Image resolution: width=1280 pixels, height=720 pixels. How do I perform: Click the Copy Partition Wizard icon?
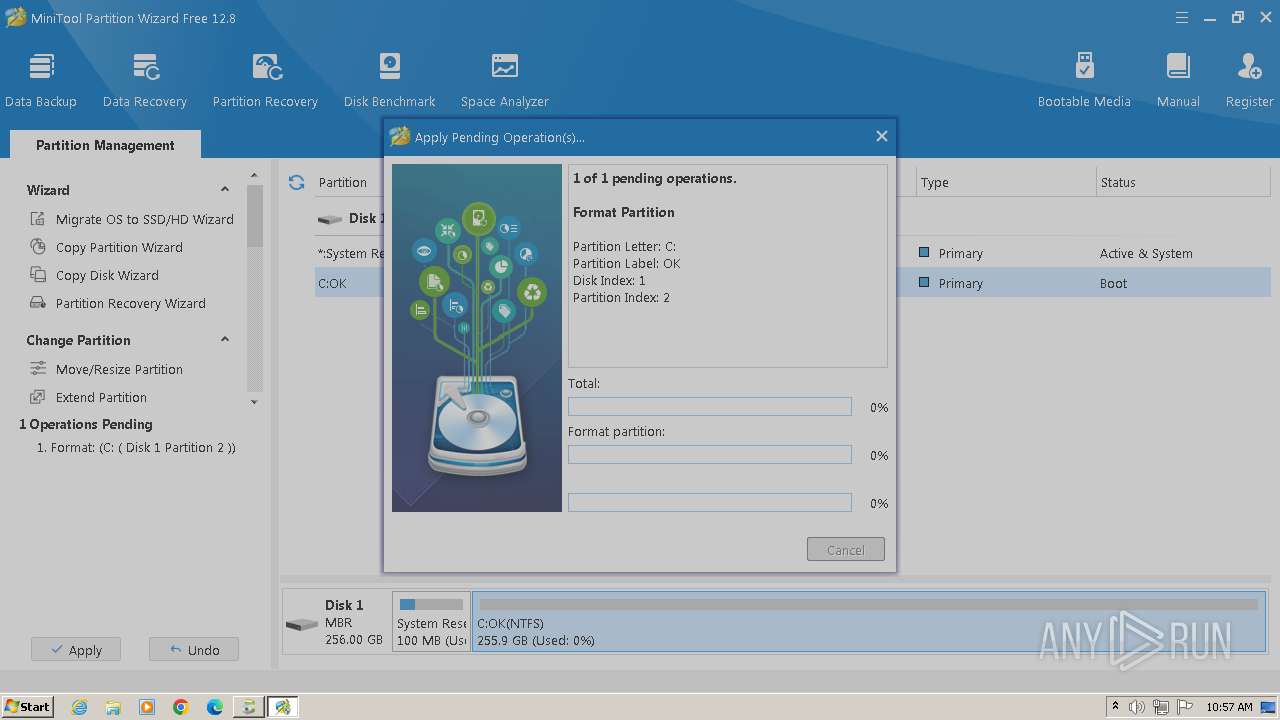[38, 247]
